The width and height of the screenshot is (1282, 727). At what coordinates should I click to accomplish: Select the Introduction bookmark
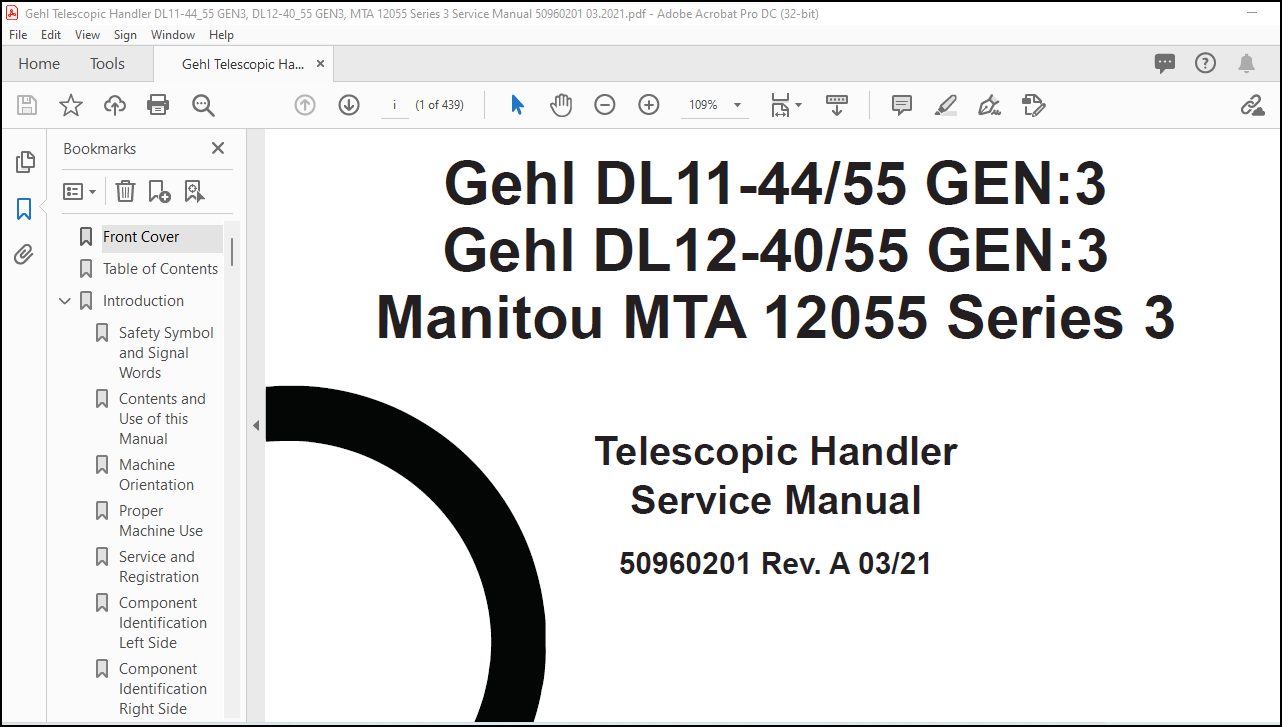(143, 301)
